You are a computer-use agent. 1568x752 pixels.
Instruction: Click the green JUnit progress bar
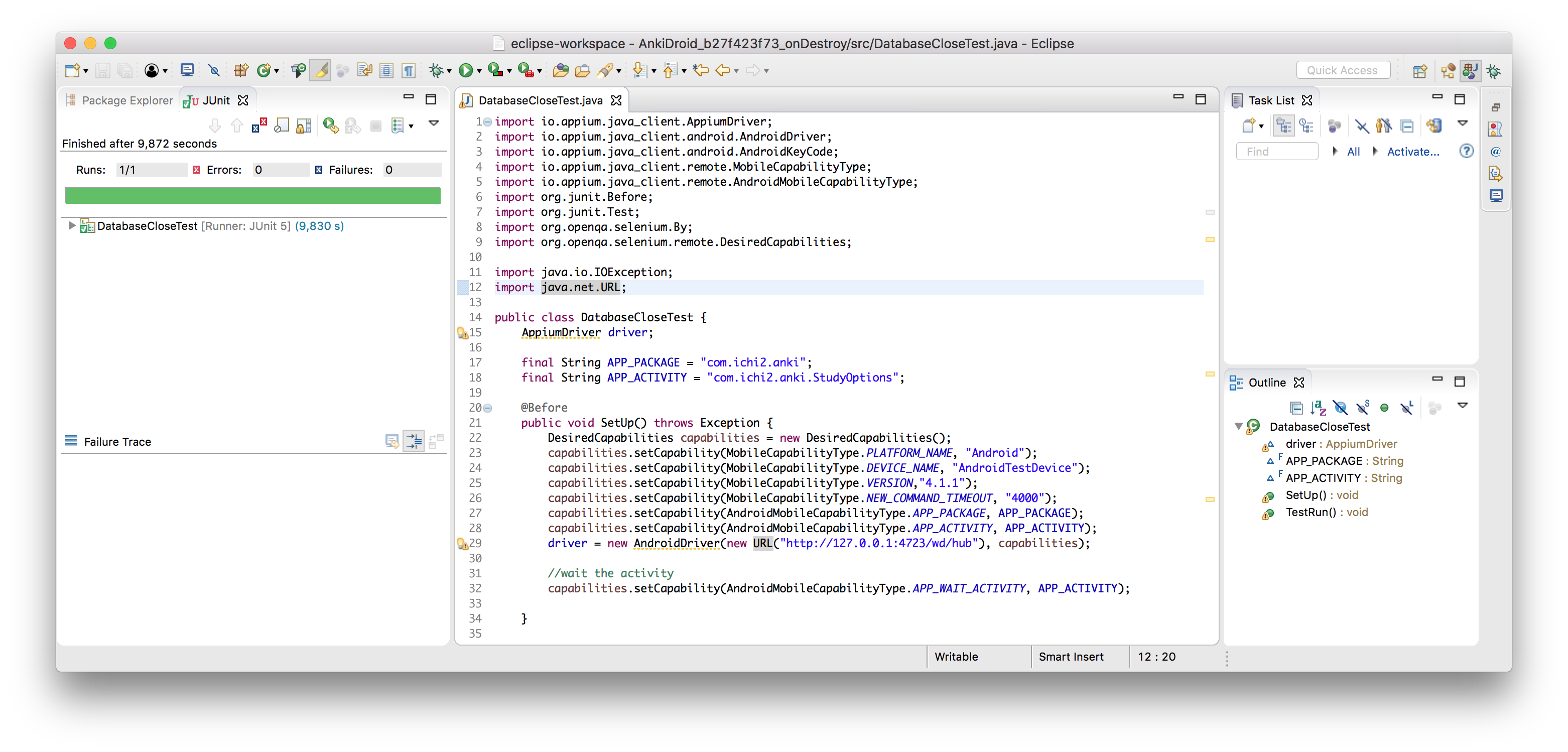(252, 195)
